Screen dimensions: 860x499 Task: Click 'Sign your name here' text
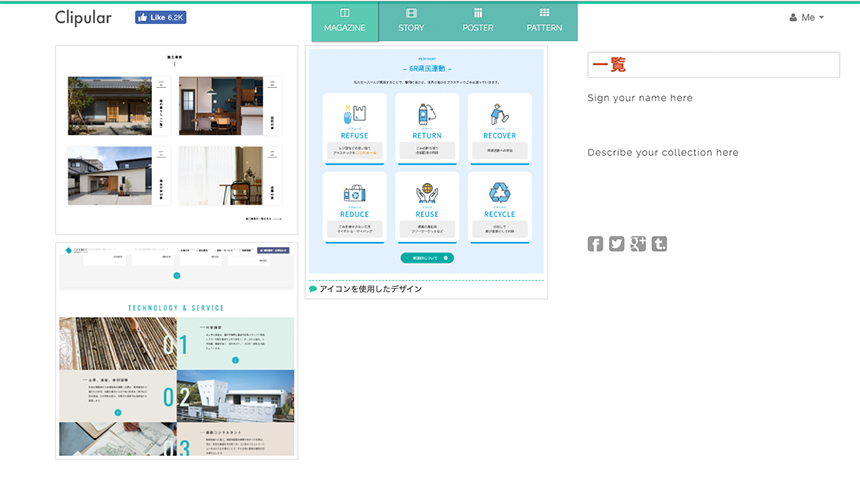click(640, 98)
